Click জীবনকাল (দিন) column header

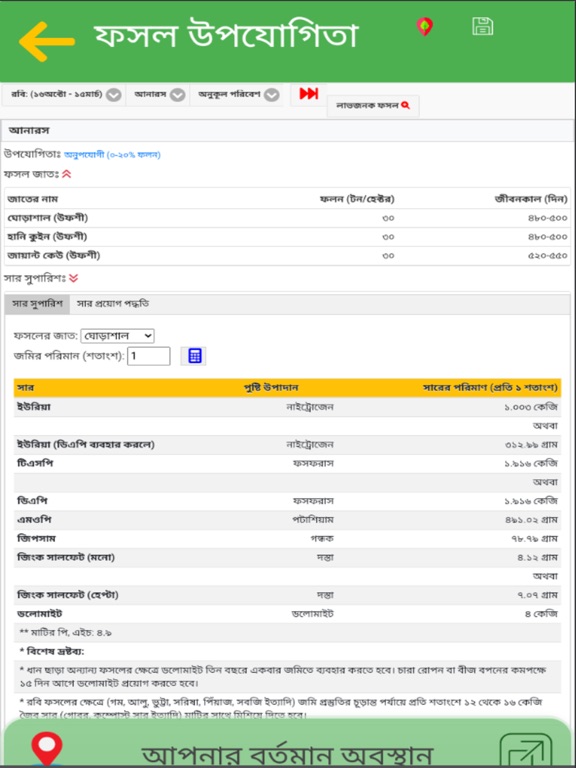tap(531, 199)
